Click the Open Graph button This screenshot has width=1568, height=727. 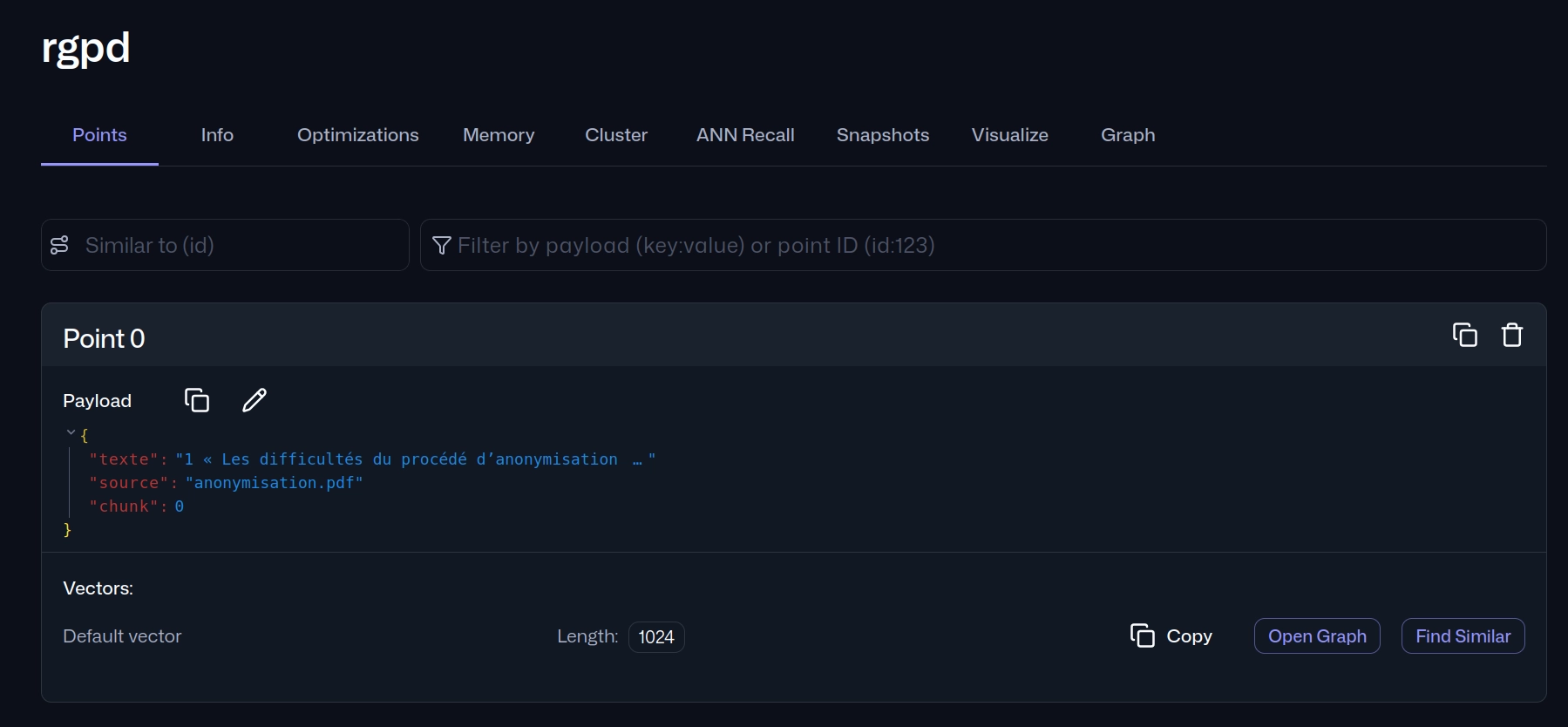[1317, 636]
